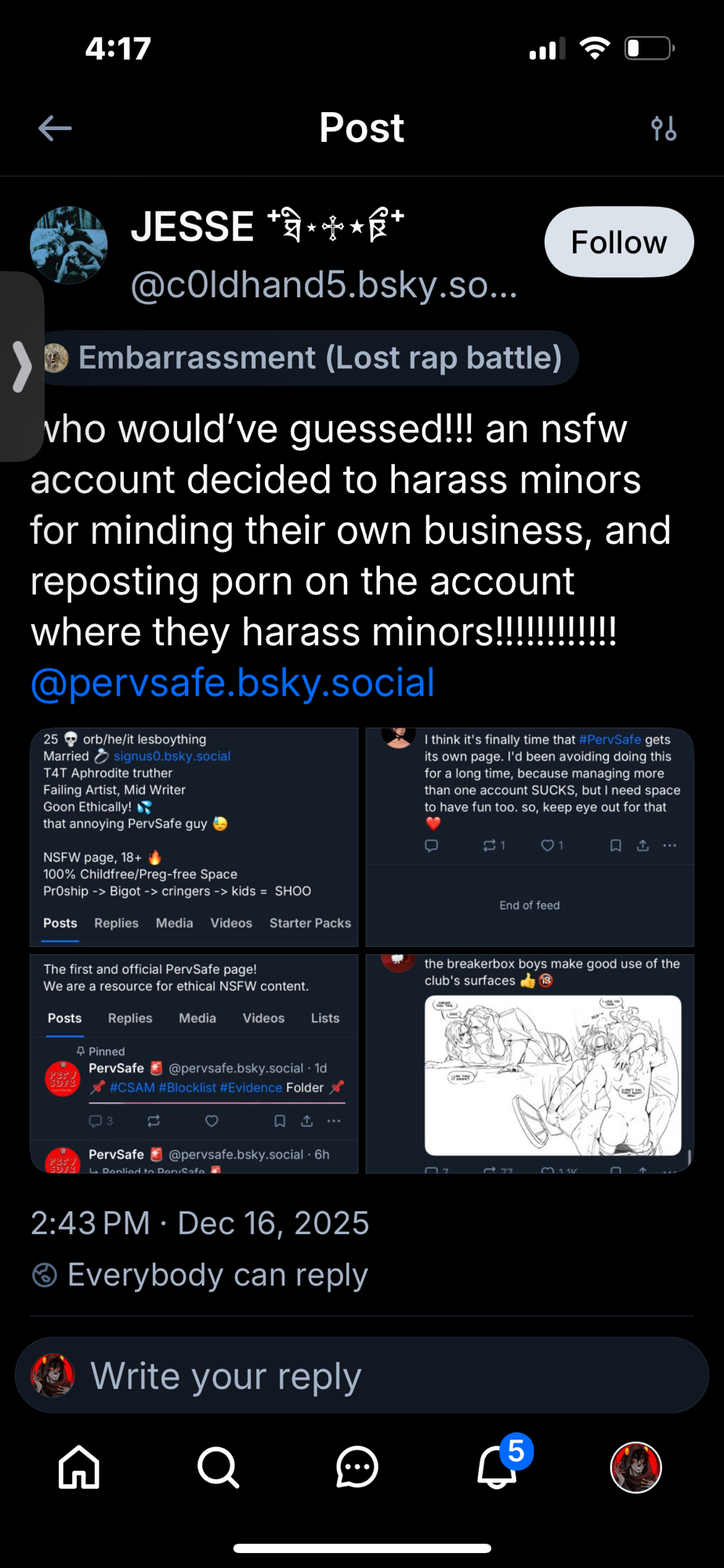Open top-right PervSafe post screenshot
The height and width of the screenshot is (1568, 724).
tap(530, 837)
